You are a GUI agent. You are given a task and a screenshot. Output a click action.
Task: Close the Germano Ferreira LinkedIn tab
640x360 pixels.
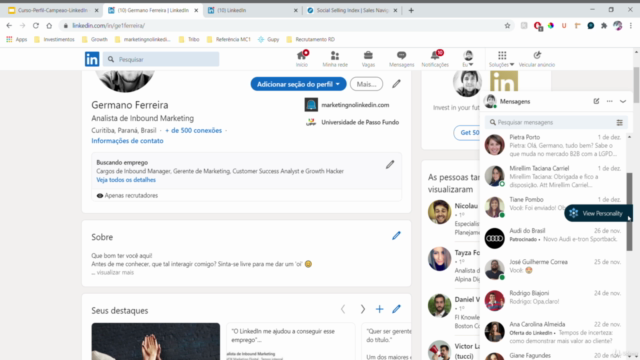click(x=196, y=11)
